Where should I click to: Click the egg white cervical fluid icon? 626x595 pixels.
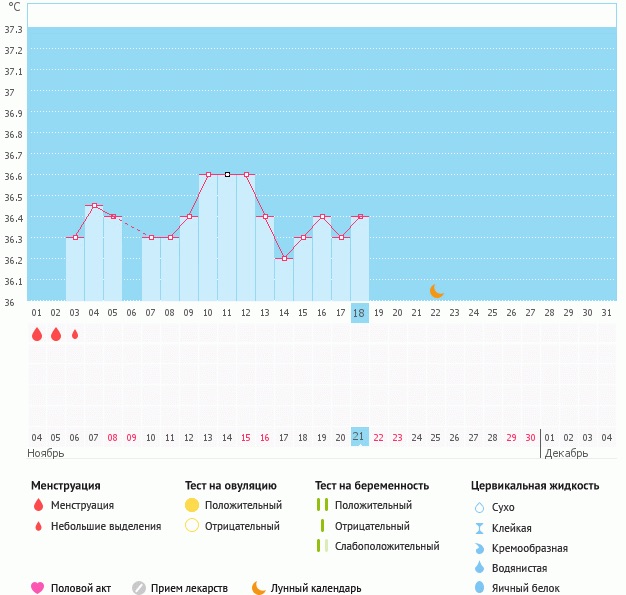[478, 588]
